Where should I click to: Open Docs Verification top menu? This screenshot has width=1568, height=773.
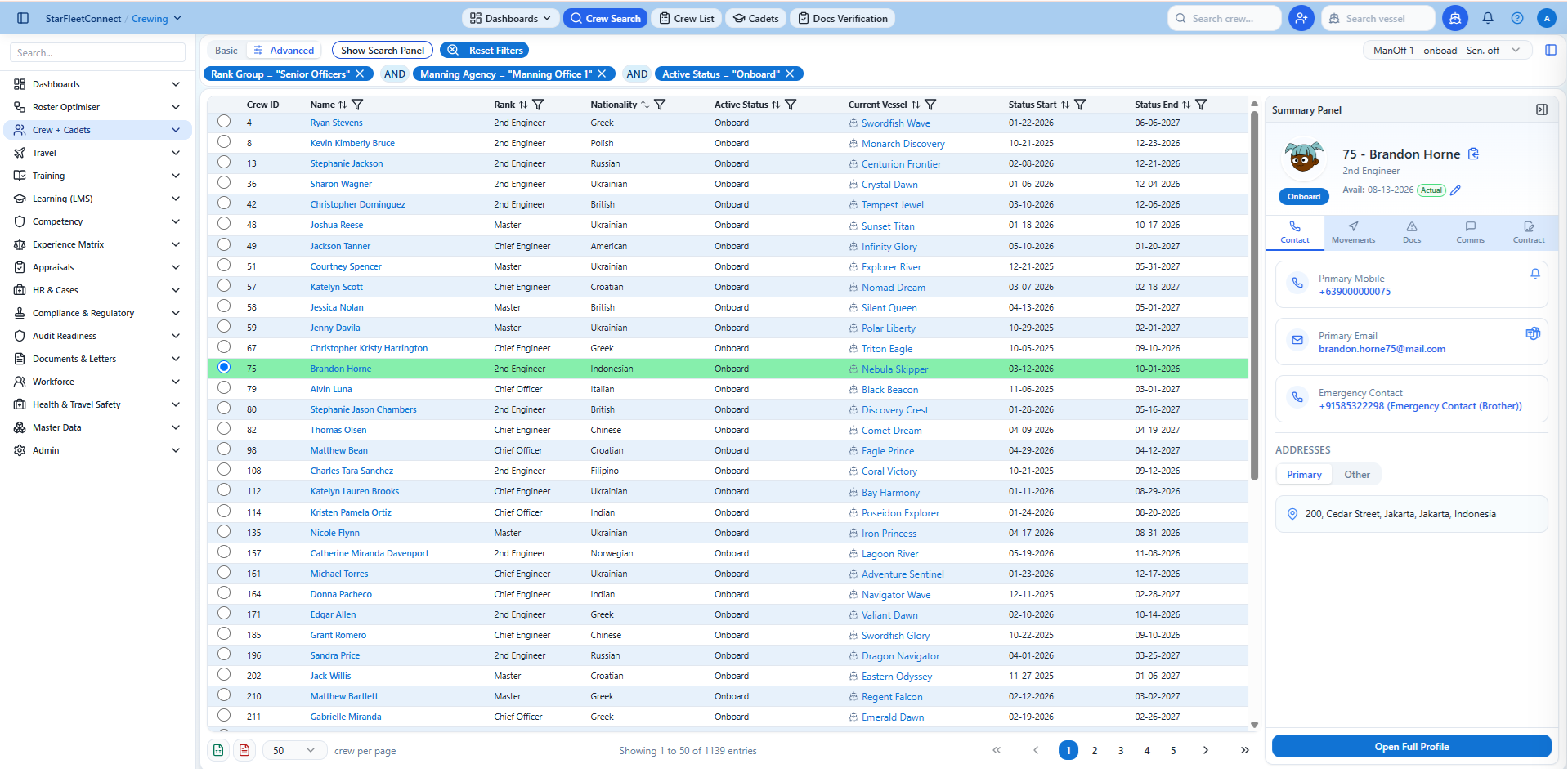pyautogui.click(x=843, y=18)
